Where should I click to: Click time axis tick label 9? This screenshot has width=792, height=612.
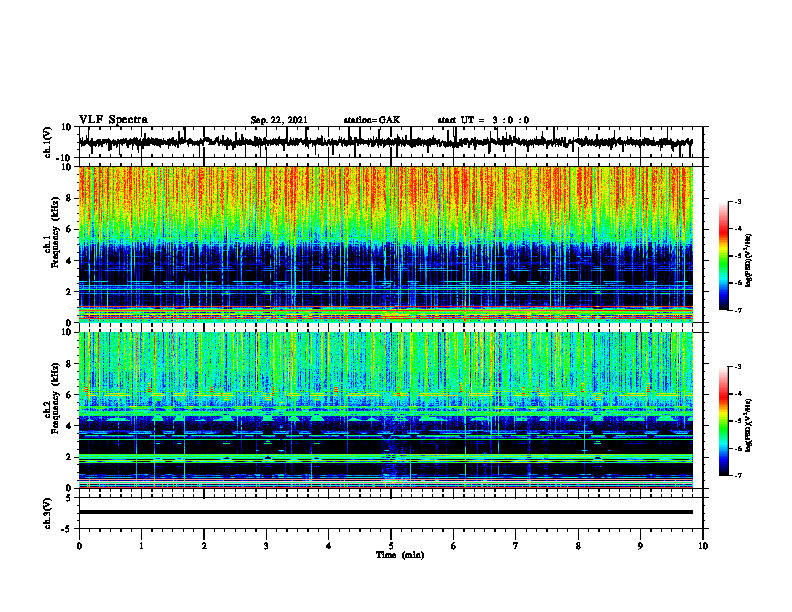[640, 546]
